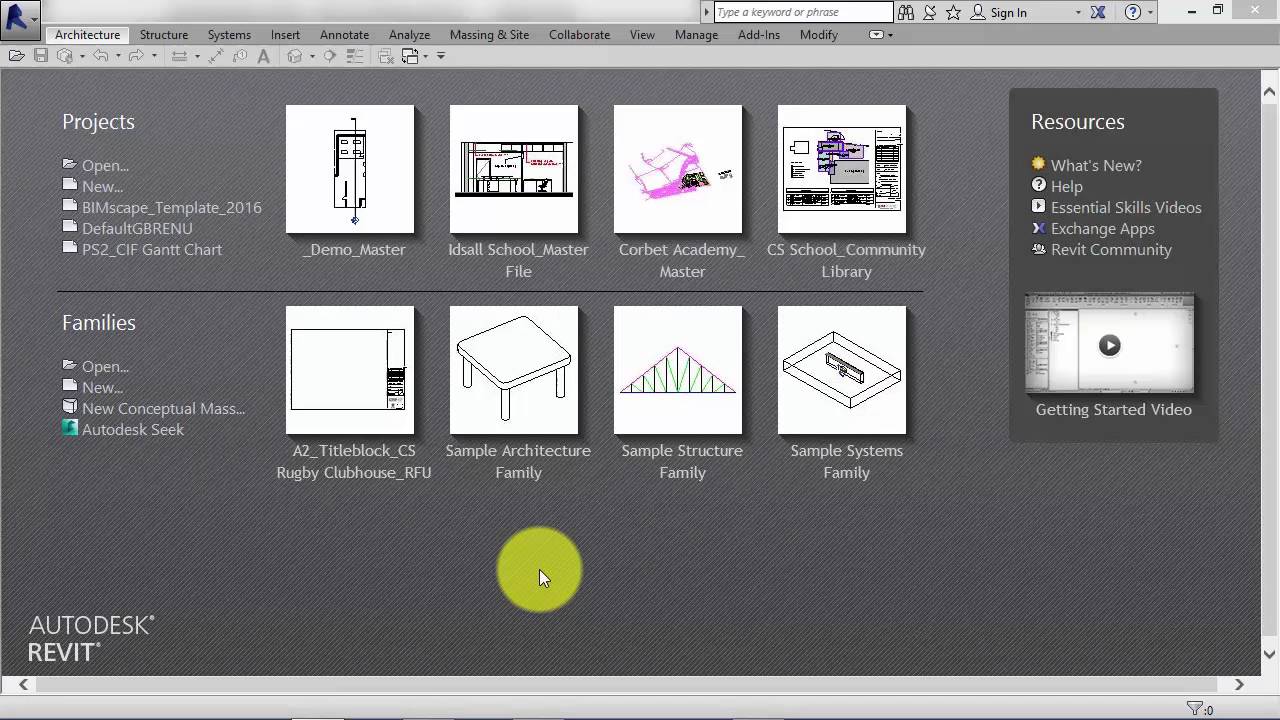This screenshot has width=1280, height=720.
Task: Expand the Measure tool dropdown arrow
Action: tap(197, 56)
